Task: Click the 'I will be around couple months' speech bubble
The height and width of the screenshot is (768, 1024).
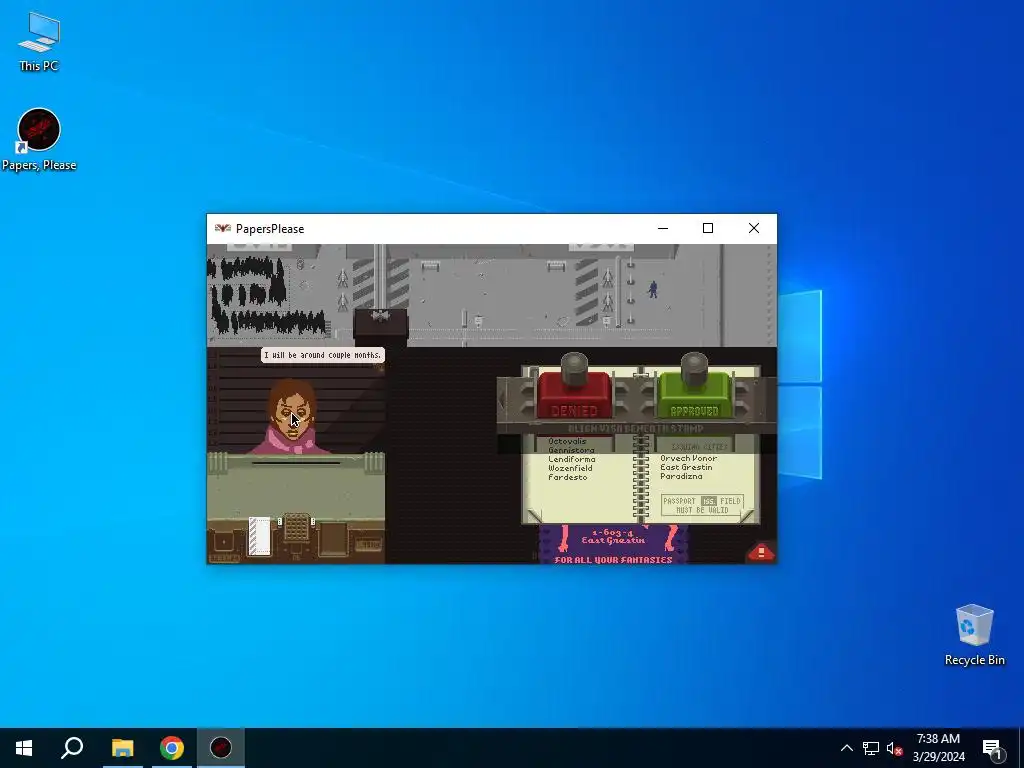Action: 323,355
